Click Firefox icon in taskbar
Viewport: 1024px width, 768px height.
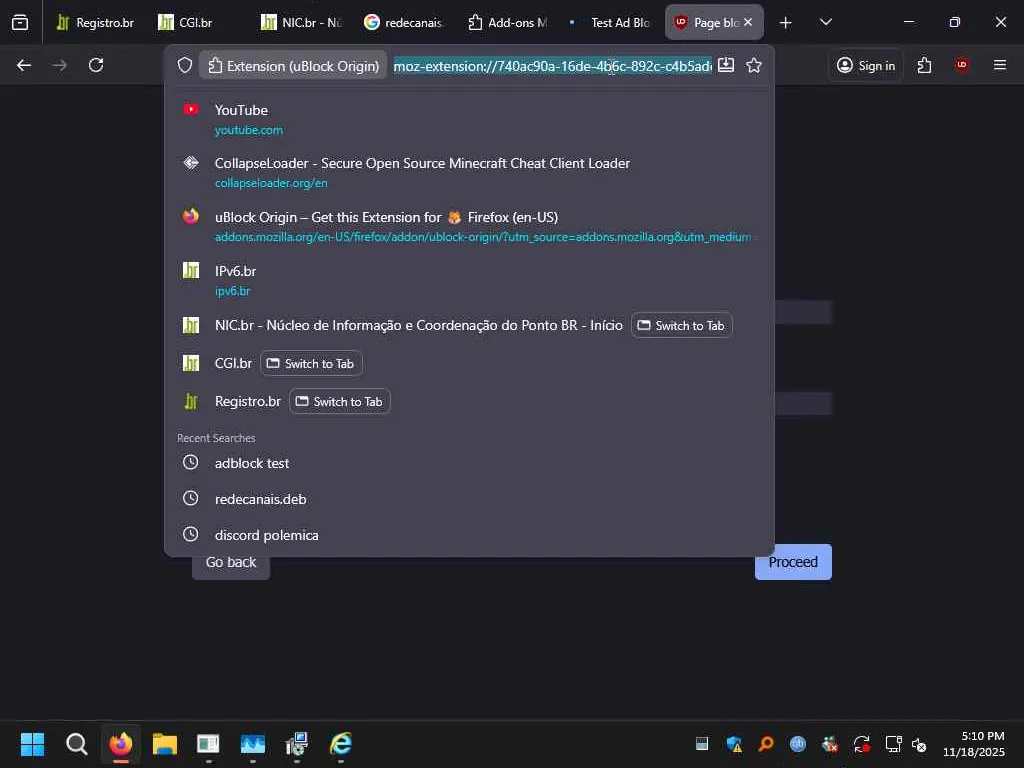pos(121,743)
